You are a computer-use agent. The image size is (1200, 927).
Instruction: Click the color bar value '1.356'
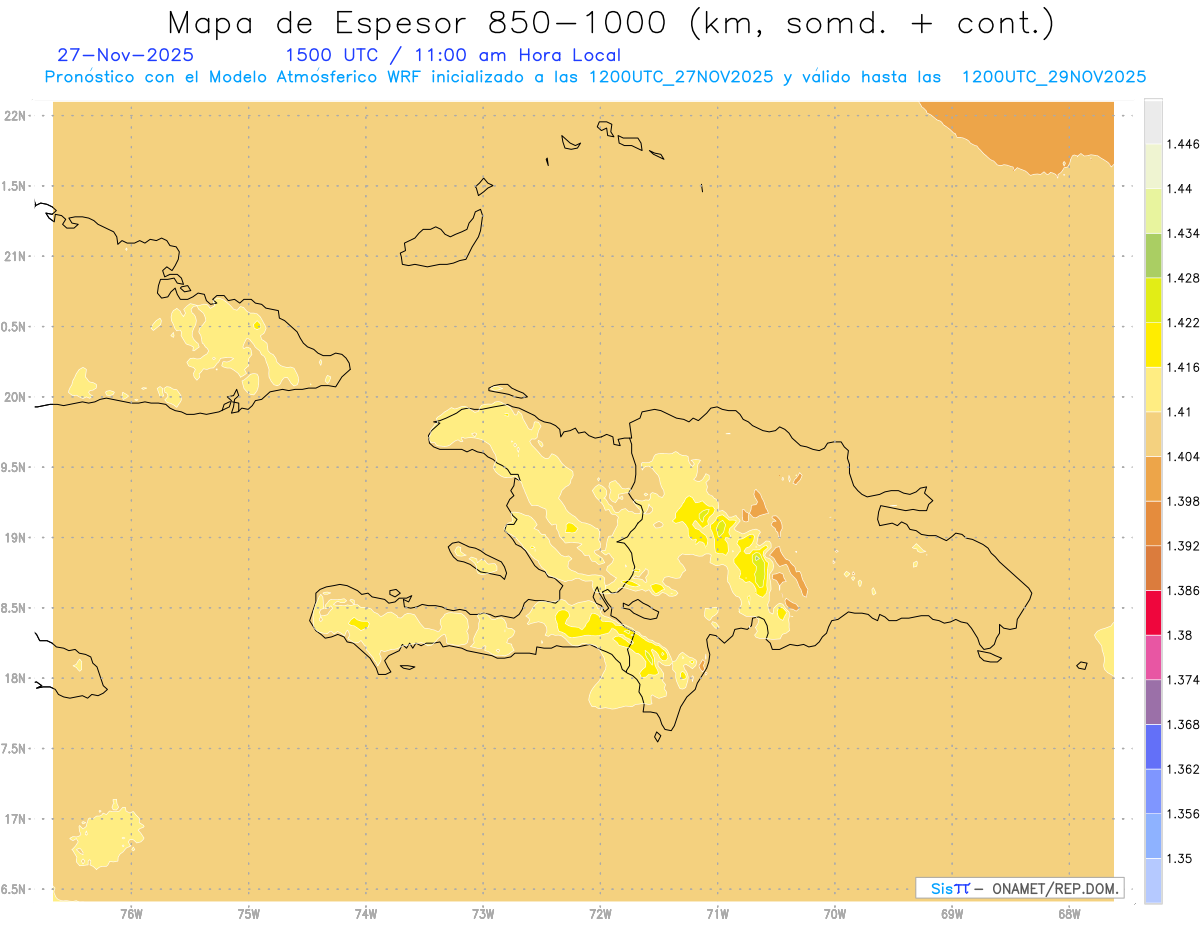click(x=1184, y=814)
